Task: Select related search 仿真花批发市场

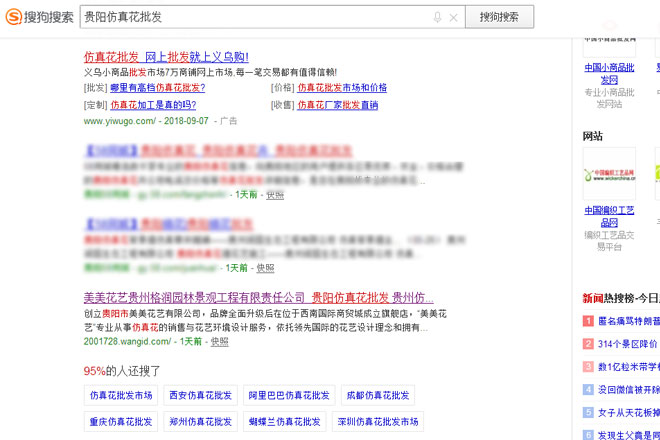Action: [x=121, y=395]
